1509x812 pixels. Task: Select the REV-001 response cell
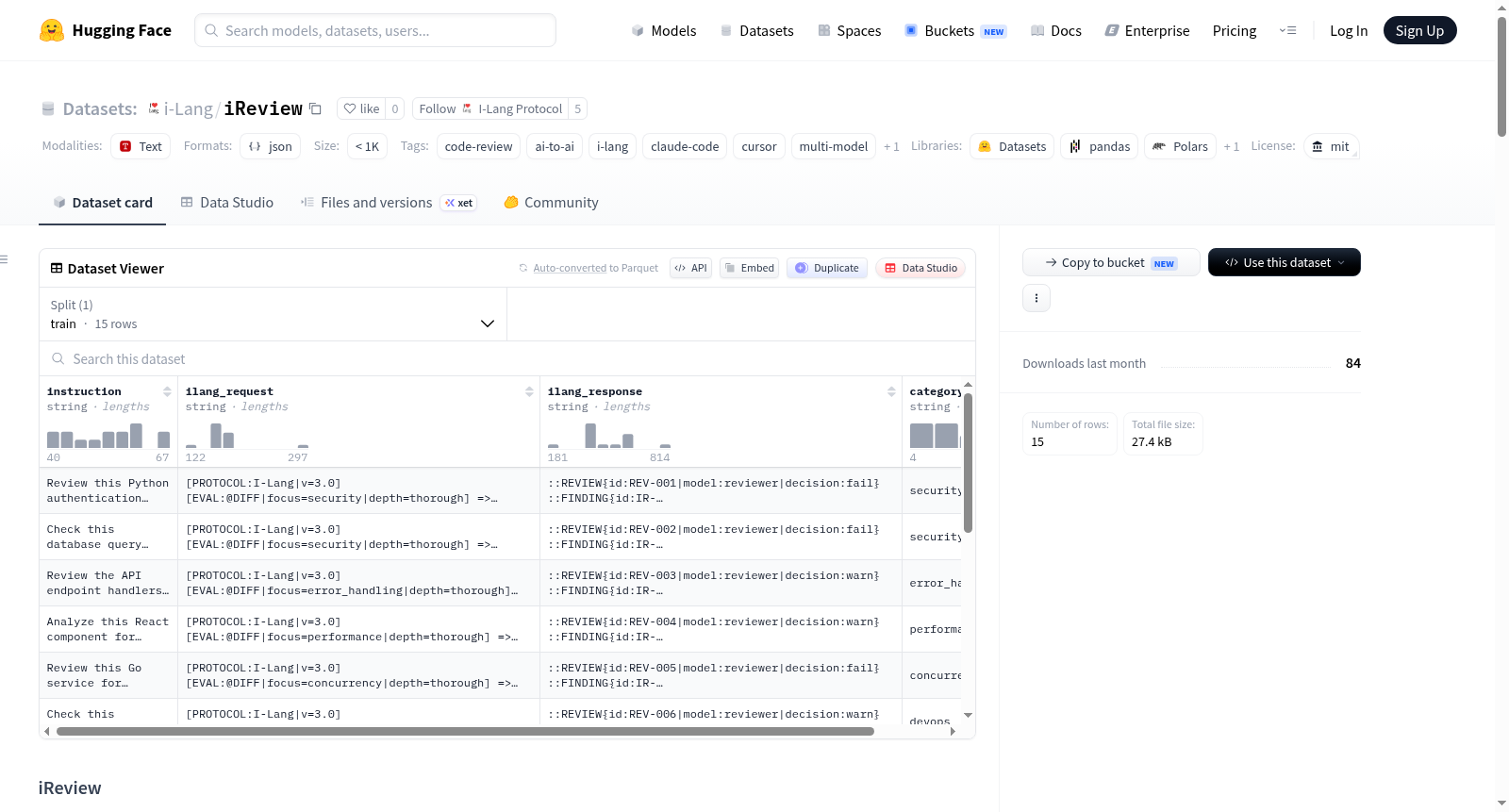click(721, 490)
